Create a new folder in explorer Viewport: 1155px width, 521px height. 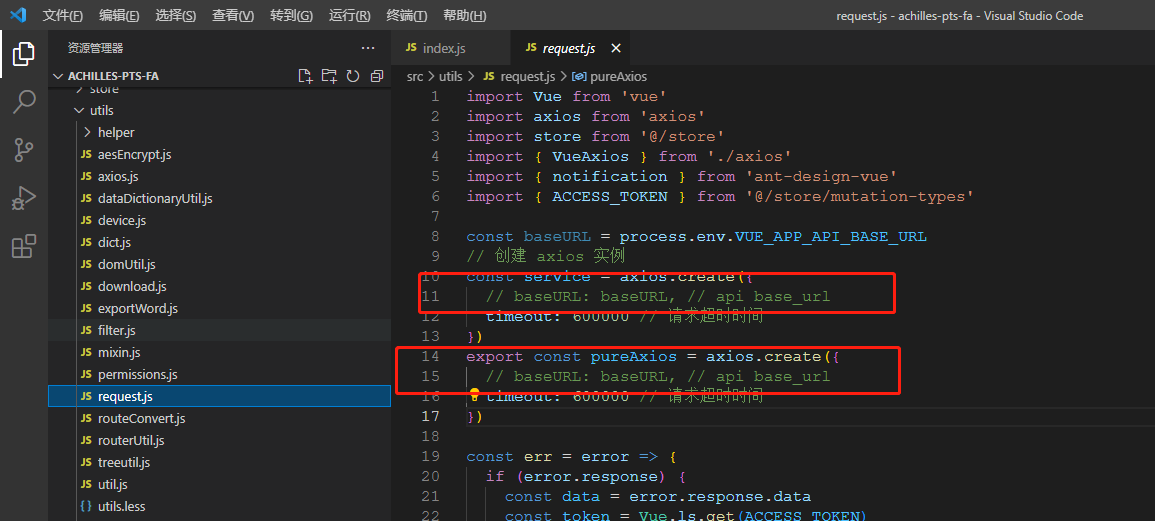pos(329,76)
